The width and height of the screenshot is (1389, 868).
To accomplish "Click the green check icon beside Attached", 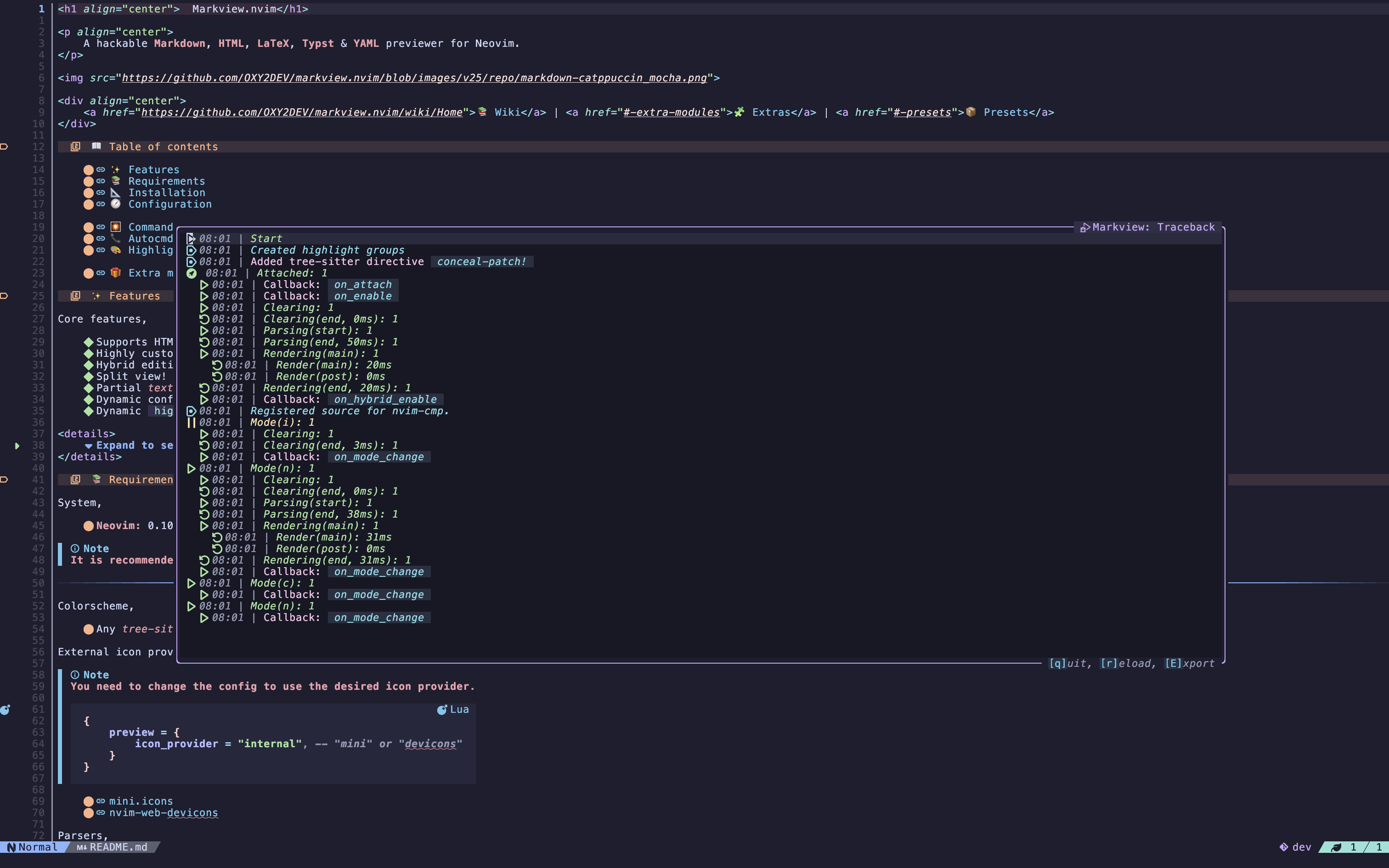I will tap(192, 273).
